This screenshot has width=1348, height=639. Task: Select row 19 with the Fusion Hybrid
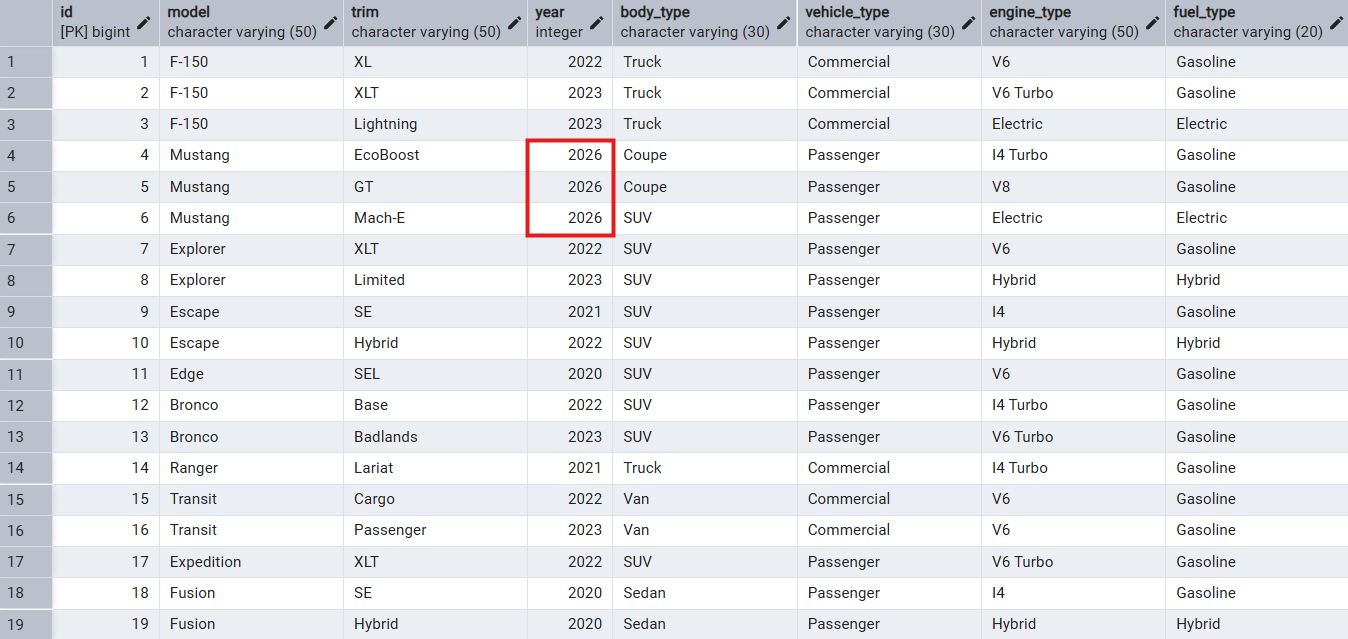26,623
